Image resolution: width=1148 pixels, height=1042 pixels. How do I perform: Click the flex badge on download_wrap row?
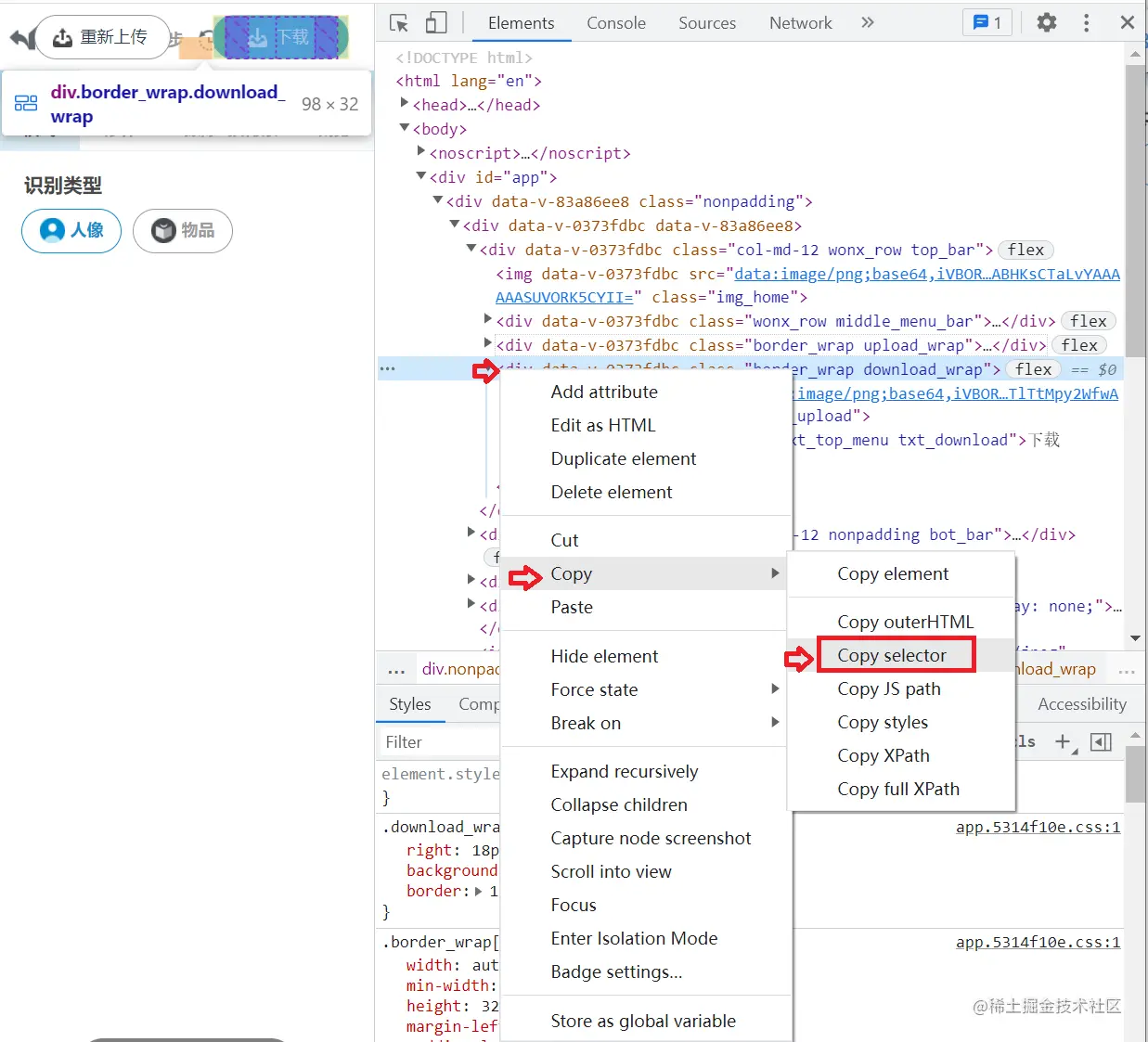(x=1033, y=369)
